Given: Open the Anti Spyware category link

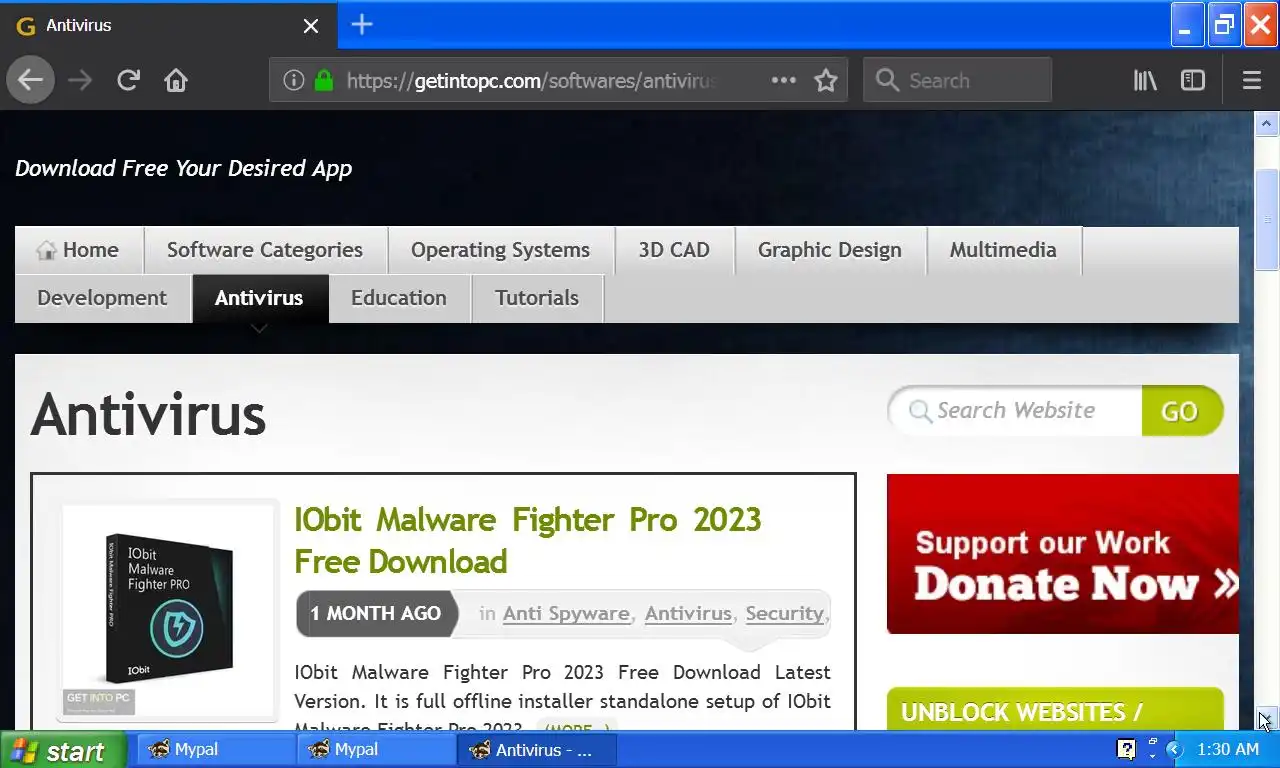Looking at the screenshot, I should (x=566, y=613).
